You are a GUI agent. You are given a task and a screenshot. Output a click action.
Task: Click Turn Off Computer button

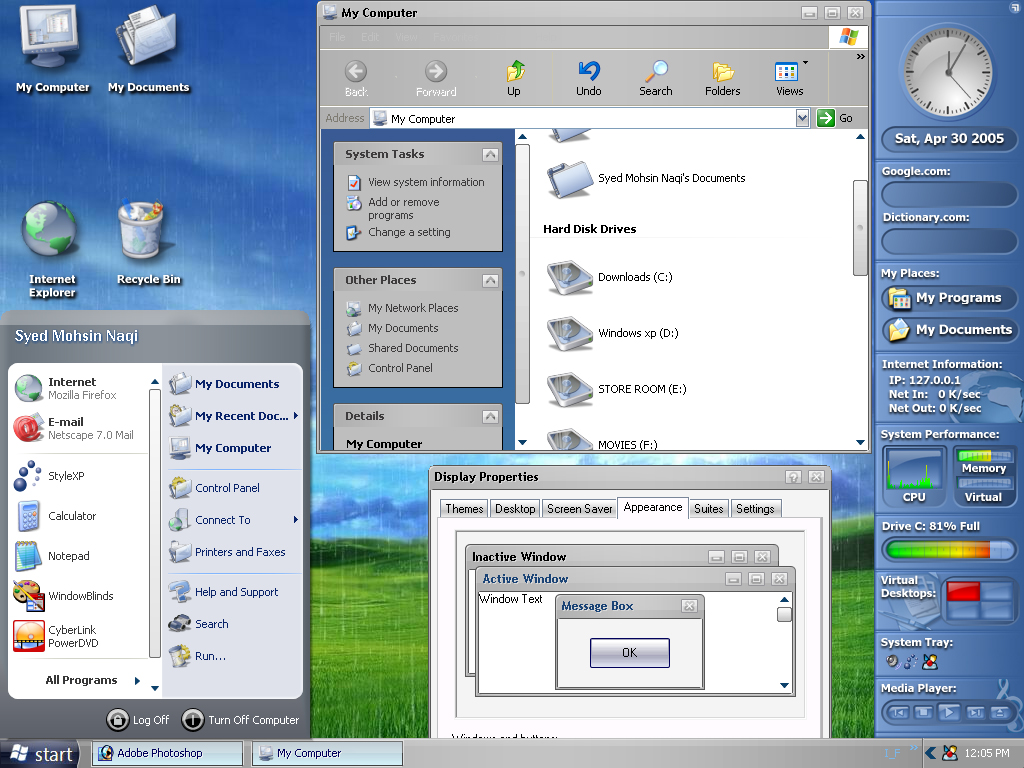point(242,720)
